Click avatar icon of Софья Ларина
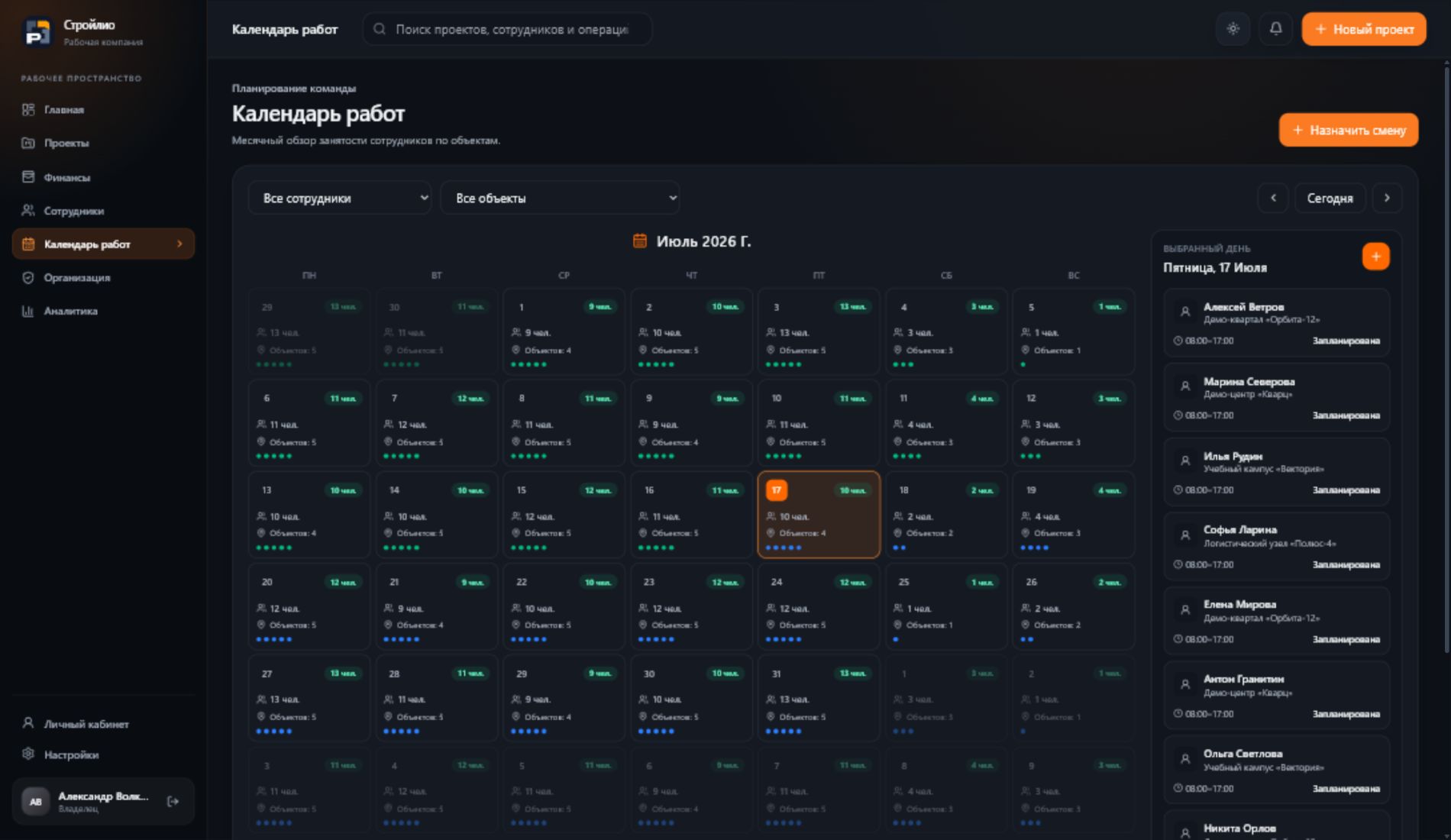Viewport: 1451px width, 840px height. 1185,535
